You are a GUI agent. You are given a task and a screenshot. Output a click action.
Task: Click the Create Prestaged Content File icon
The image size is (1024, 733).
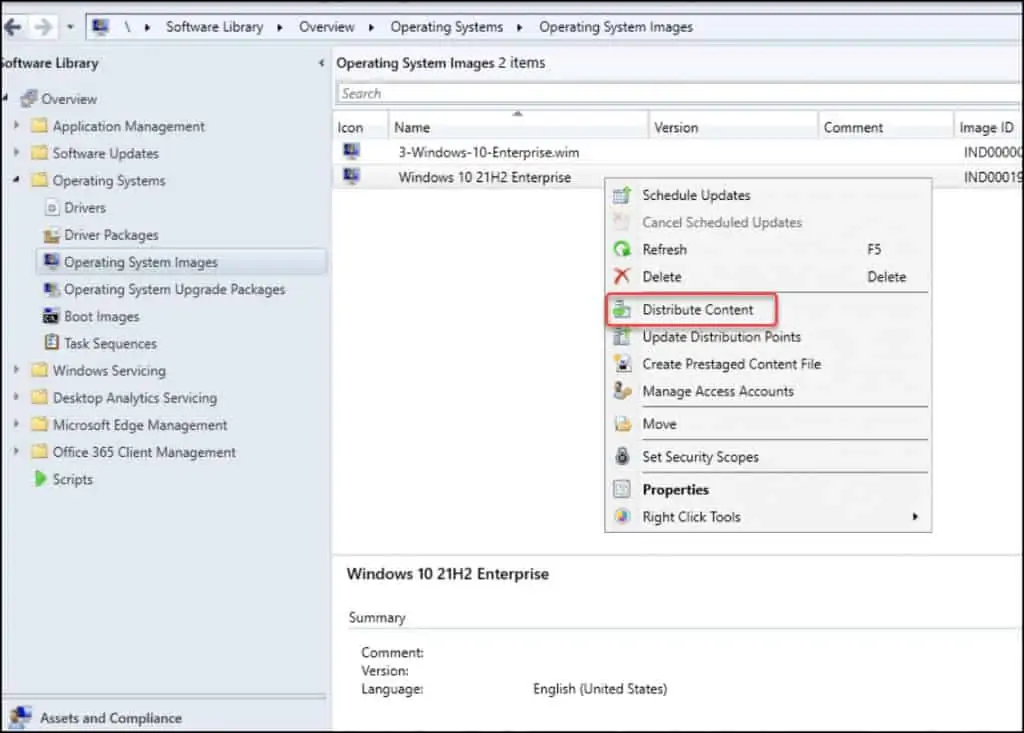pyautogui.click(x=622, y=364)
